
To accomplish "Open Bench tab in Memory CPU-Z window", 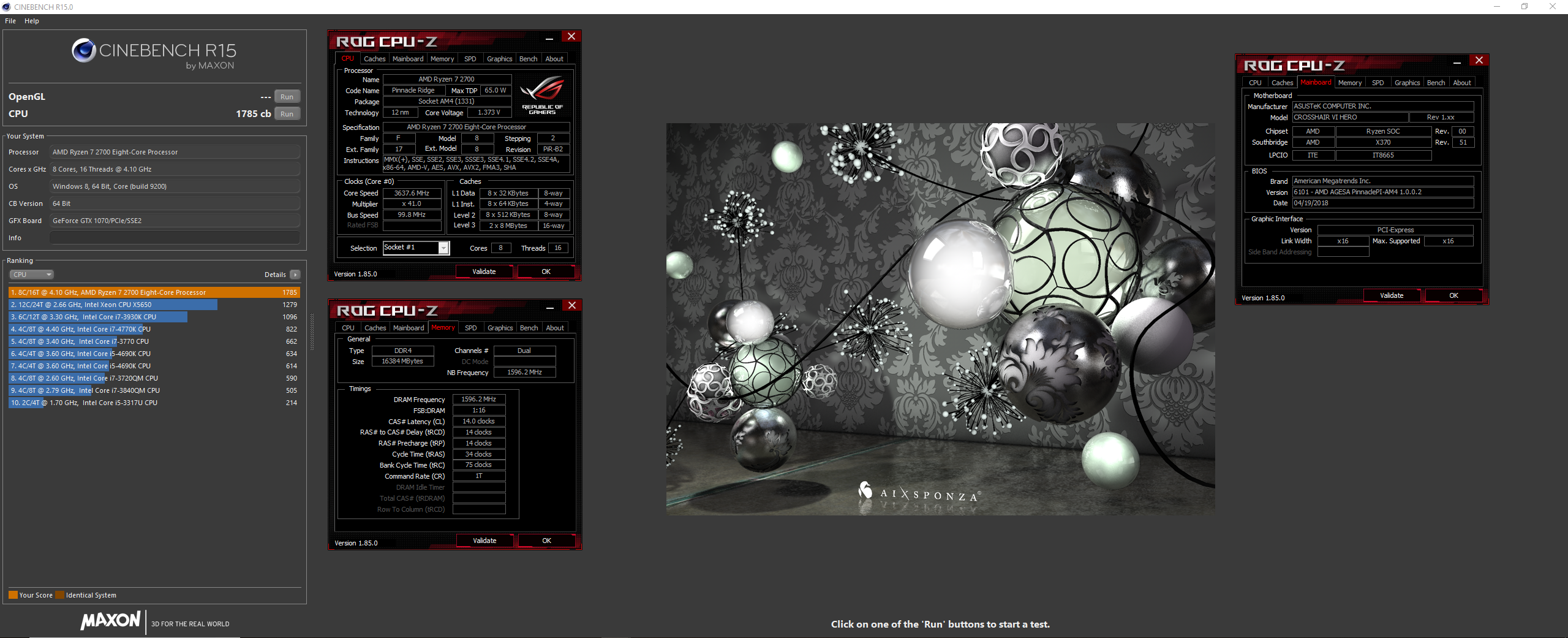I will pos(529,328).
